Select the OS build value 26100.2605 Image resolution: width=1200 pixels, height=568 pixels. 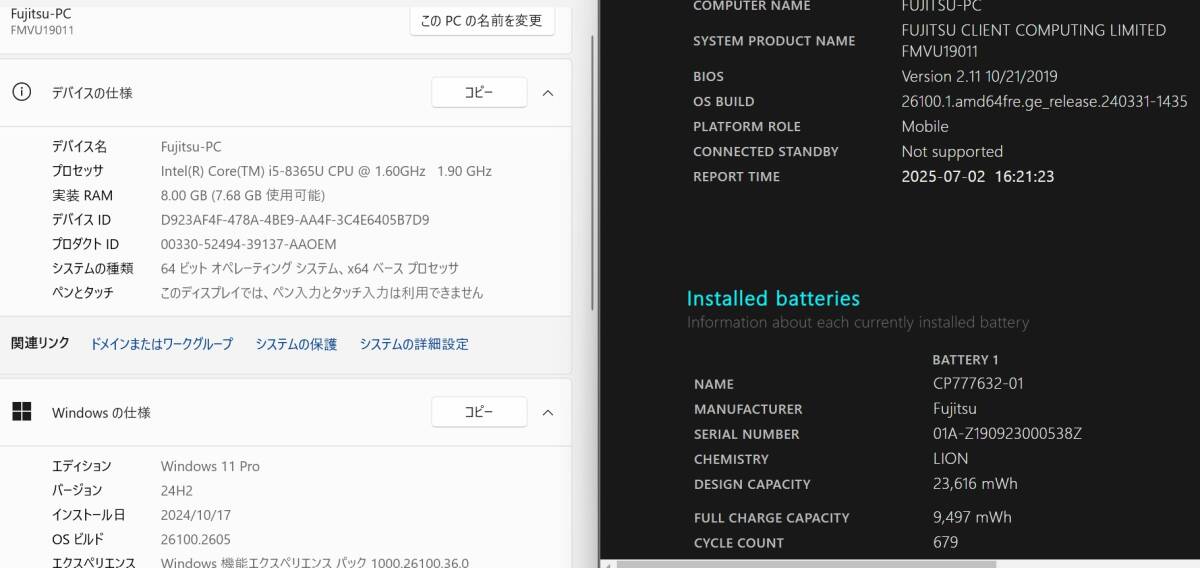point(196,539)
